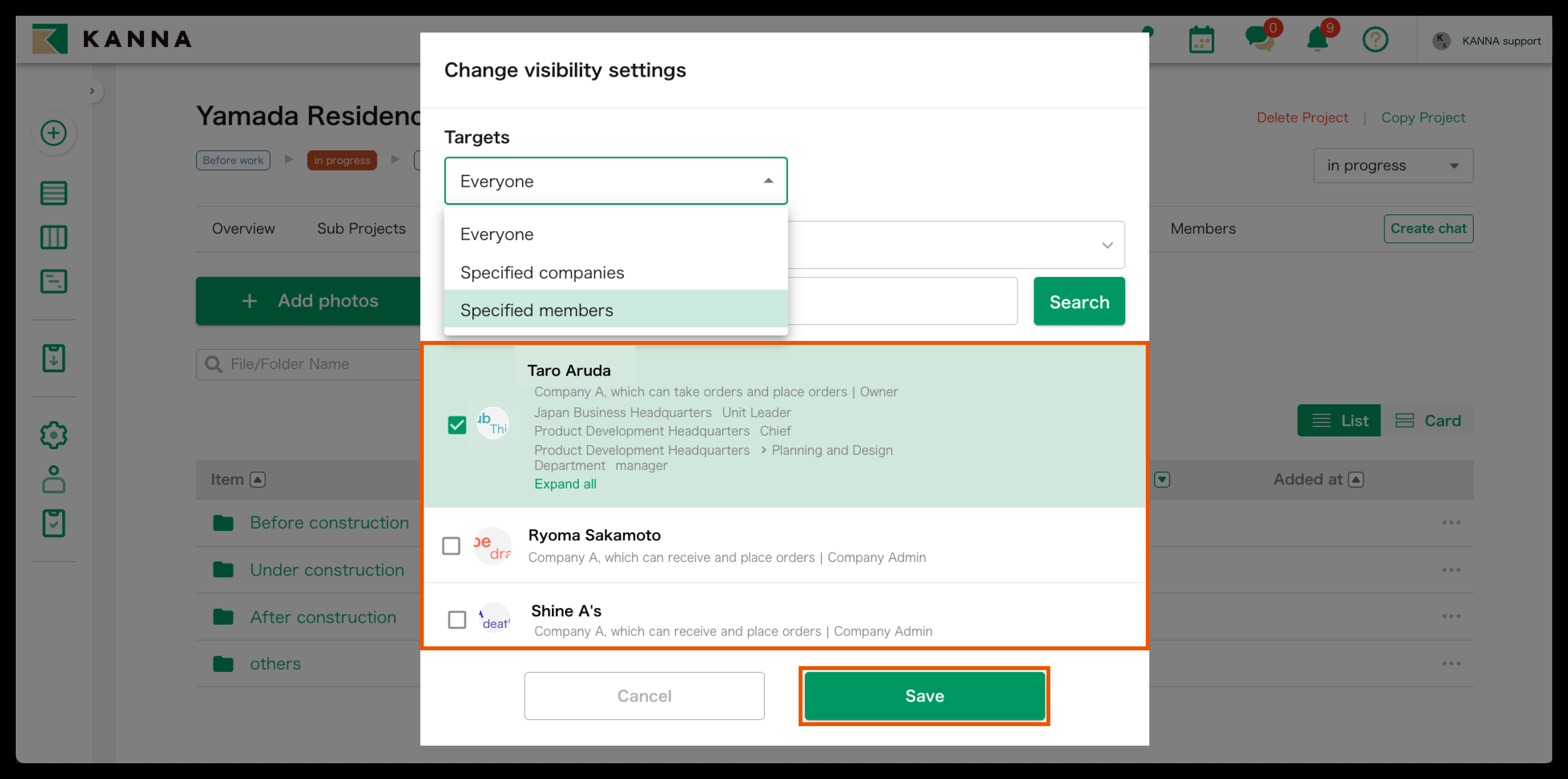Open the board/columns view in the sidebar
Viewport: 1568px width, 779px height.
(54, 237)
